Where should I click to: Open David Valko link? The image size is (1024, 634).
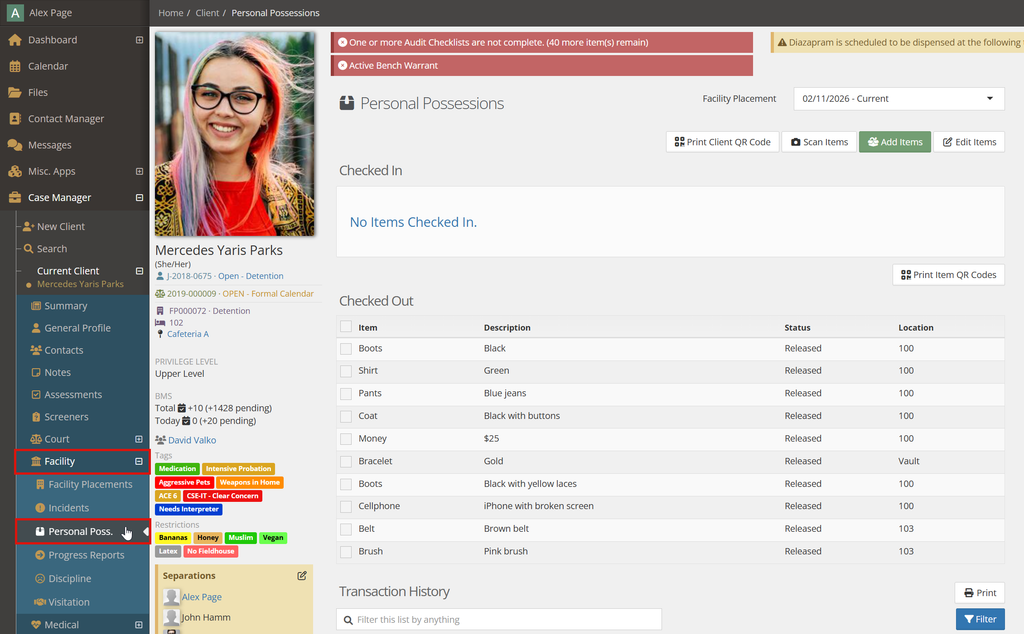coord(192,440)
